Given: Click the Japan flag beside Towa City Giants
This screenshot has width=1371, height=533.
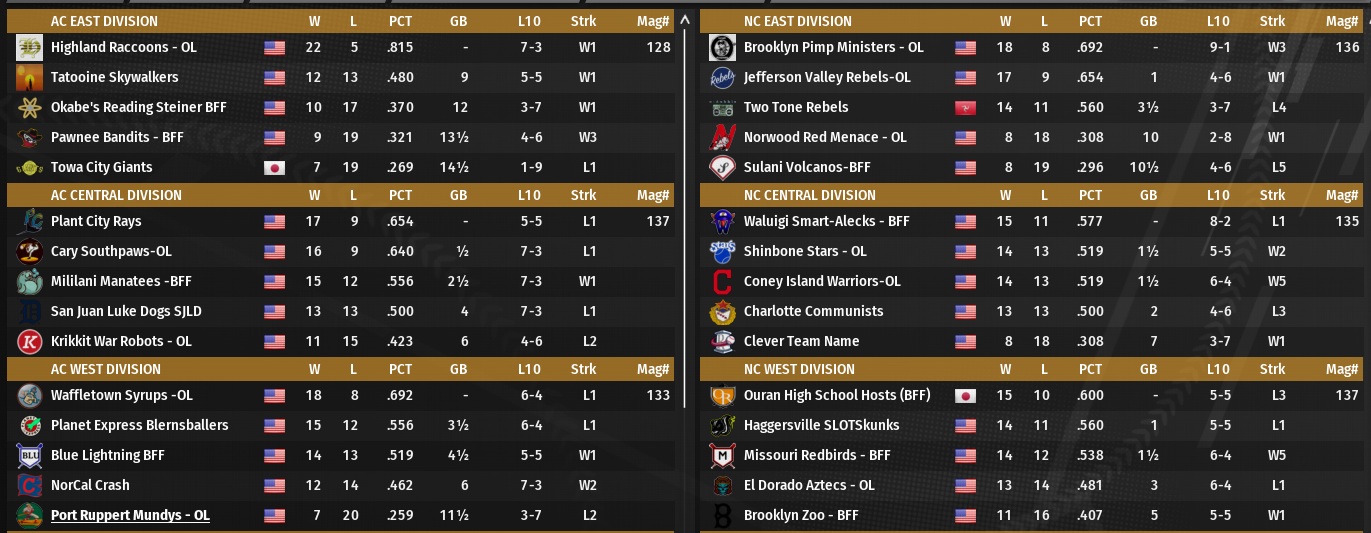Looking at the screenshot, I should (274, 167).
